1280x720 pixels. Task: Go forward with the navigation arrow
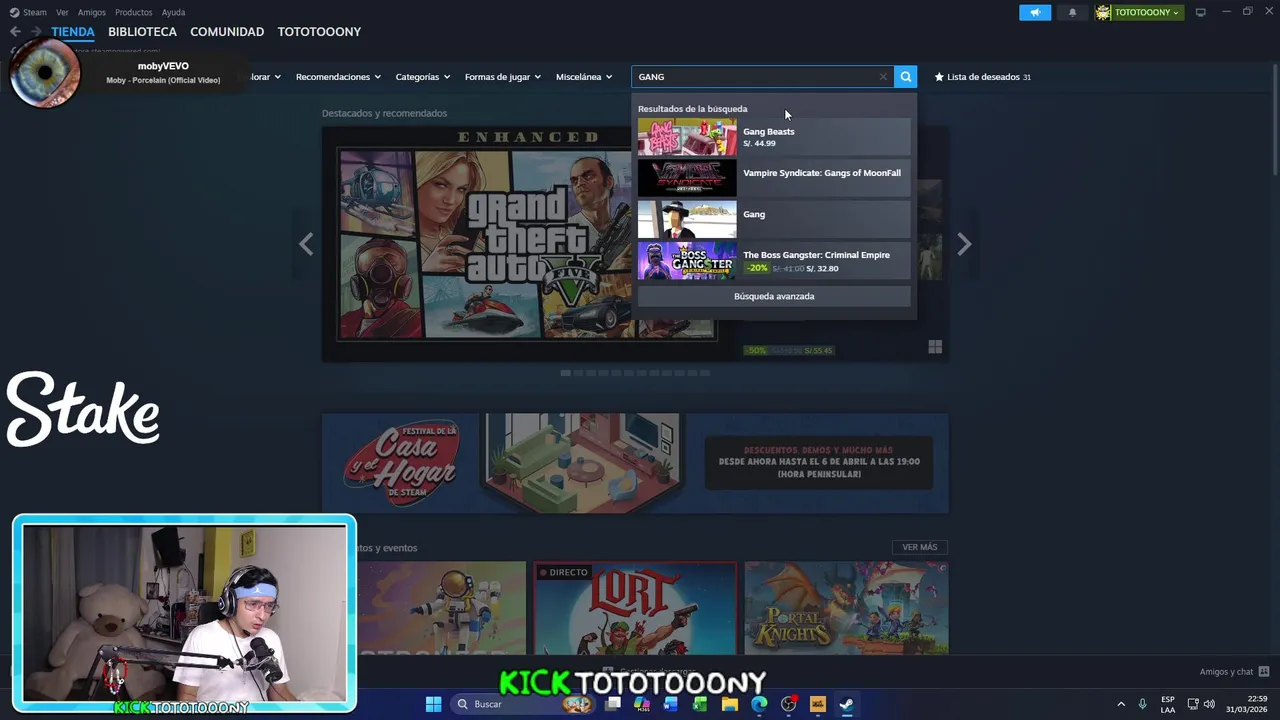click(x=36, y=32)
